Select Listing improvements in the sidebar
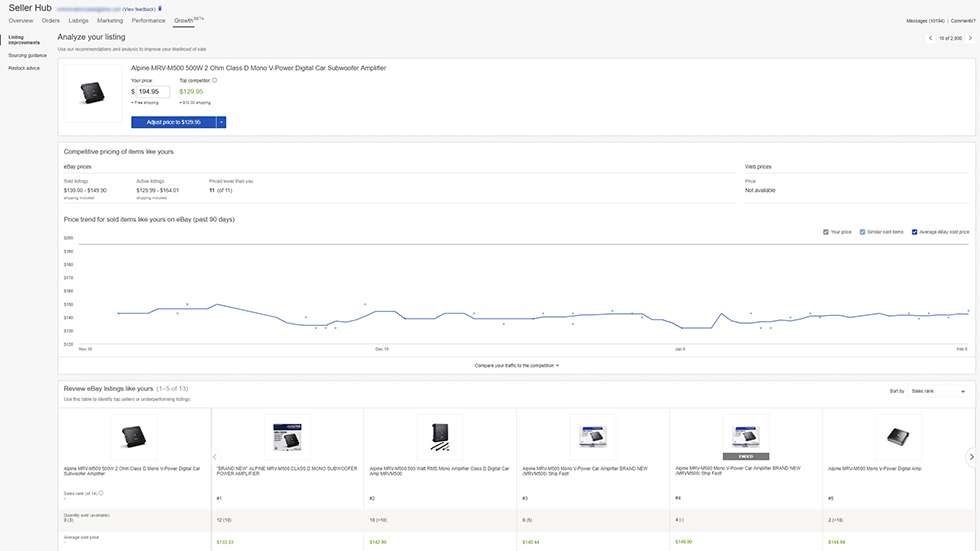Image resolution: width=980 pixels, height=551 pixels. [24, 40]
